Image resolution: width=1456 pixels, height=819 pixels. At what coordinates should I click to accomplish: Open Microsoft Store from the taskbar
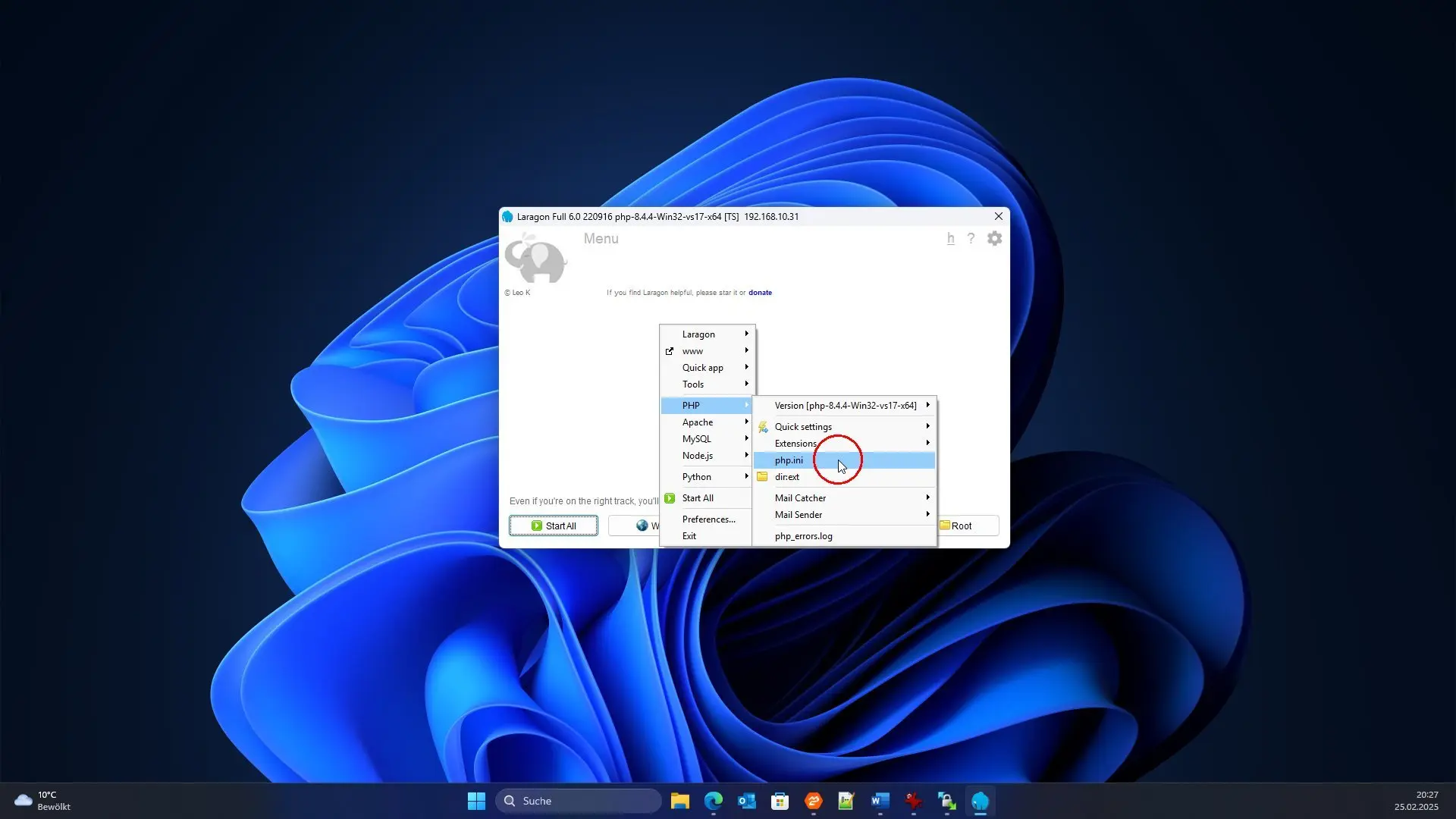coord(780,801)
